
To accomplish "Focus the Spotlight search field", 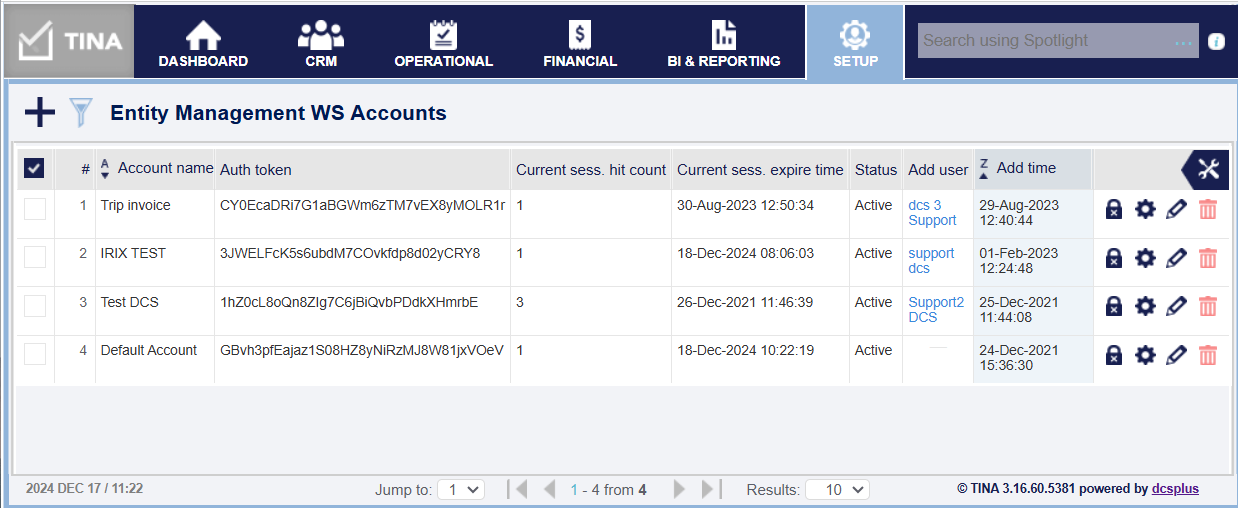I will tap(1045, 41).
